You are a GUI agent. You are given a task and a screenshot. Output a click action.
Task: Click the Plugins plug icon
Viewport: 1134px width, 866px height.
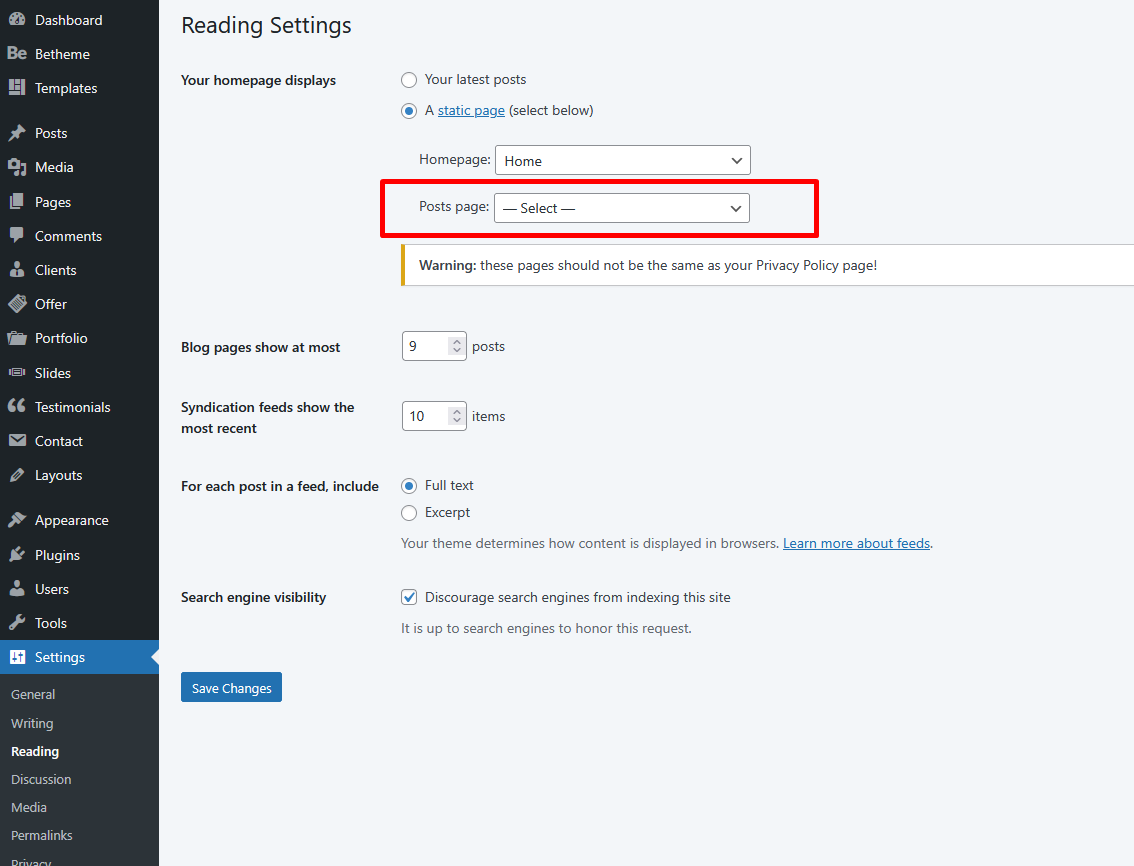pos(17,555)
